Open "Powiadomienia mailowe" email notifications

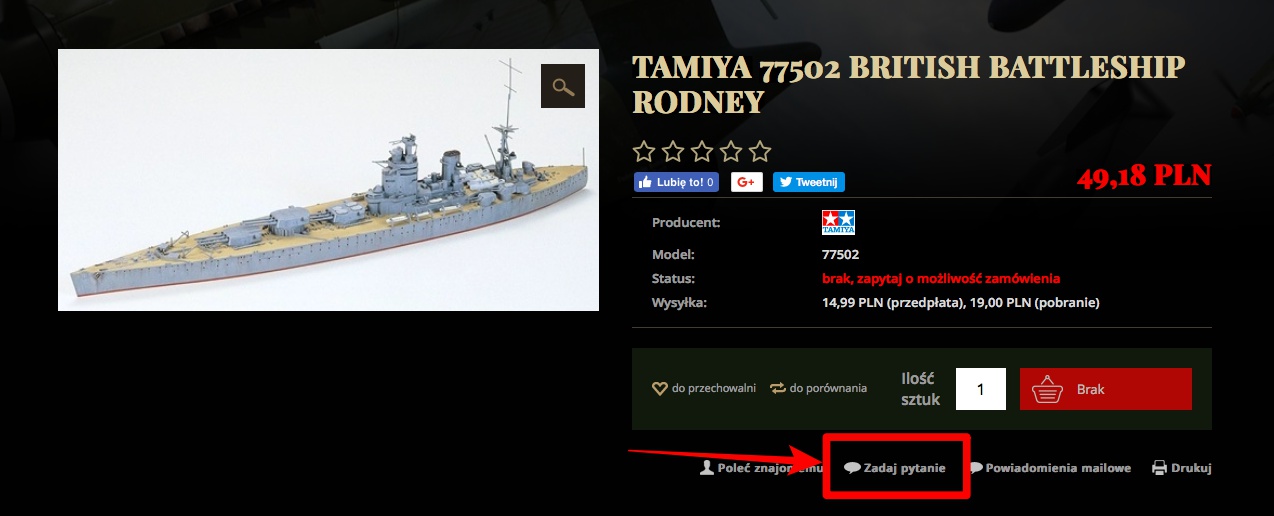1050,468
